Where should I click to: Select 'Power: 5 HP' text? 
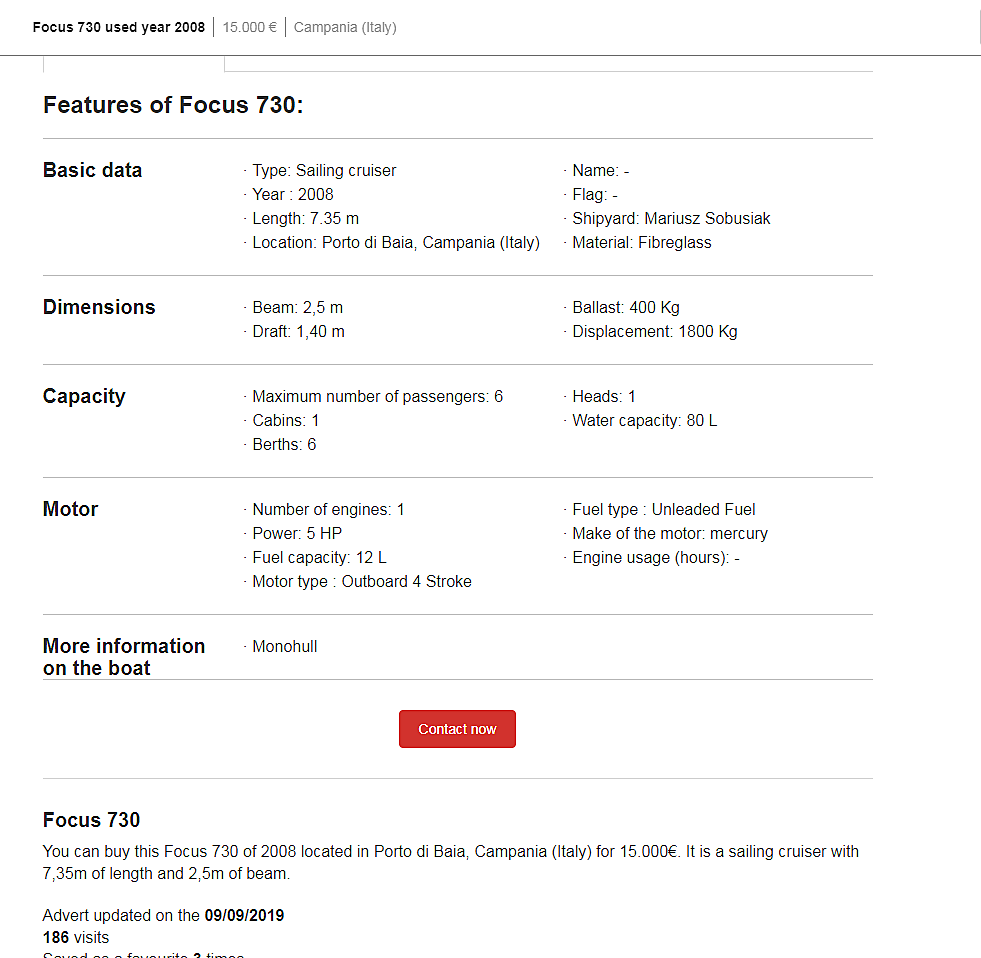tap(297, 534)
